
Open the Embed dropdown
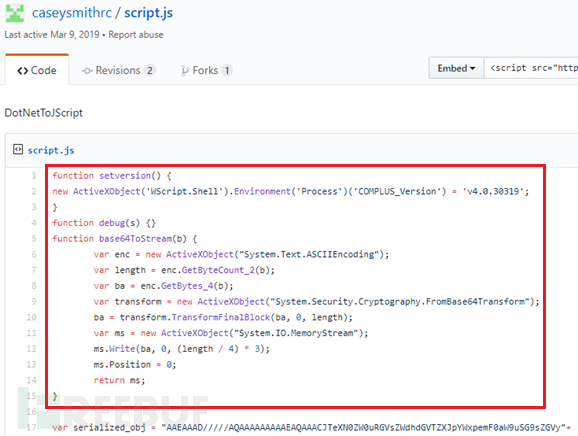pyautogui.click(x=456, y=68)
